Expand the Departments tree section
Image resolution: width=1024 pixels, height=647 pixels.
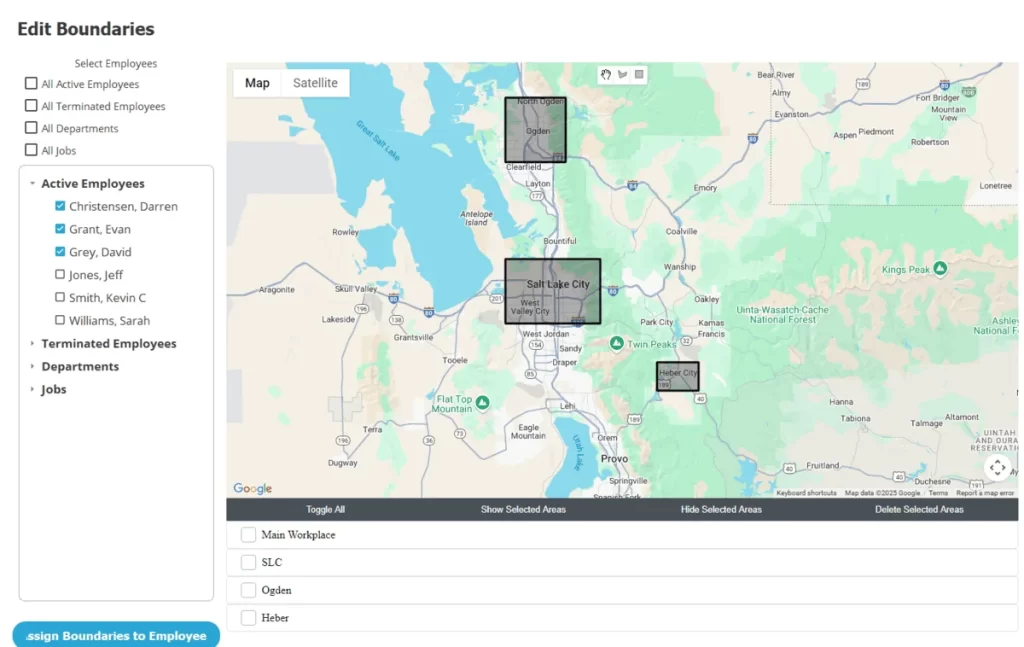tap(31, 366)
